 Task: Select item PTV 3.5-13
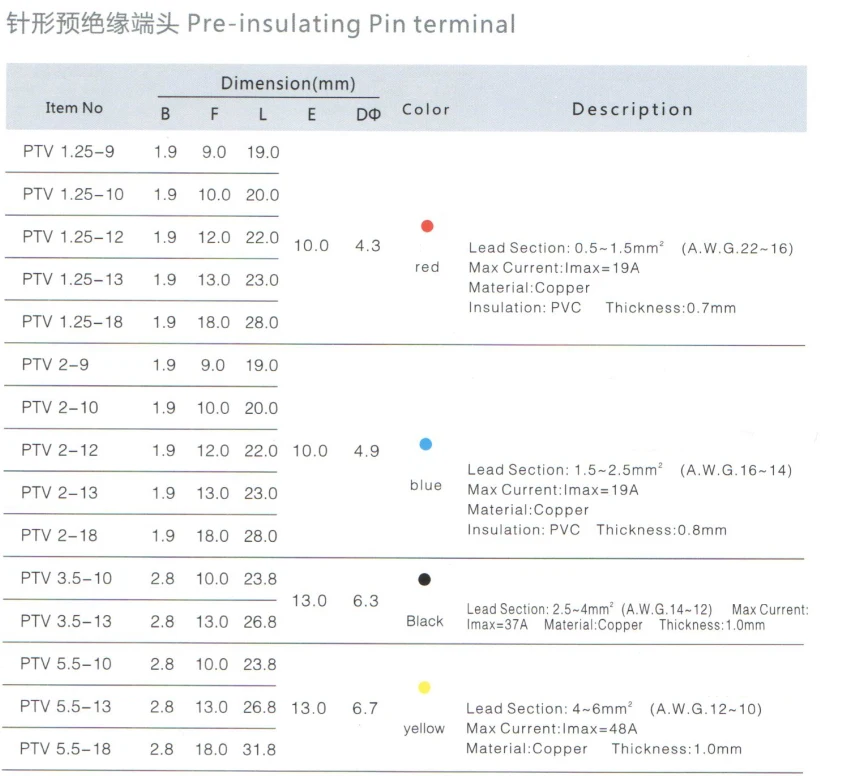point(66,621)
